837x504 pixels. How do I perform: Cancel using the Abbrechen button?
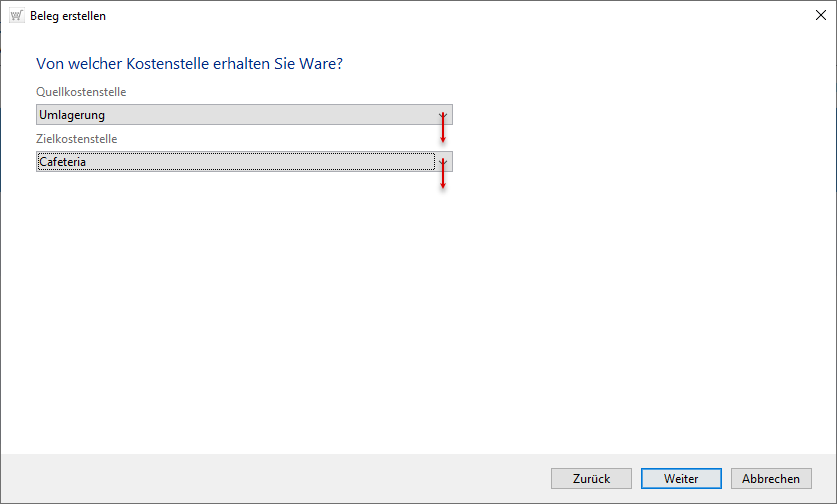pyautogui.click(x=771, y=479)
